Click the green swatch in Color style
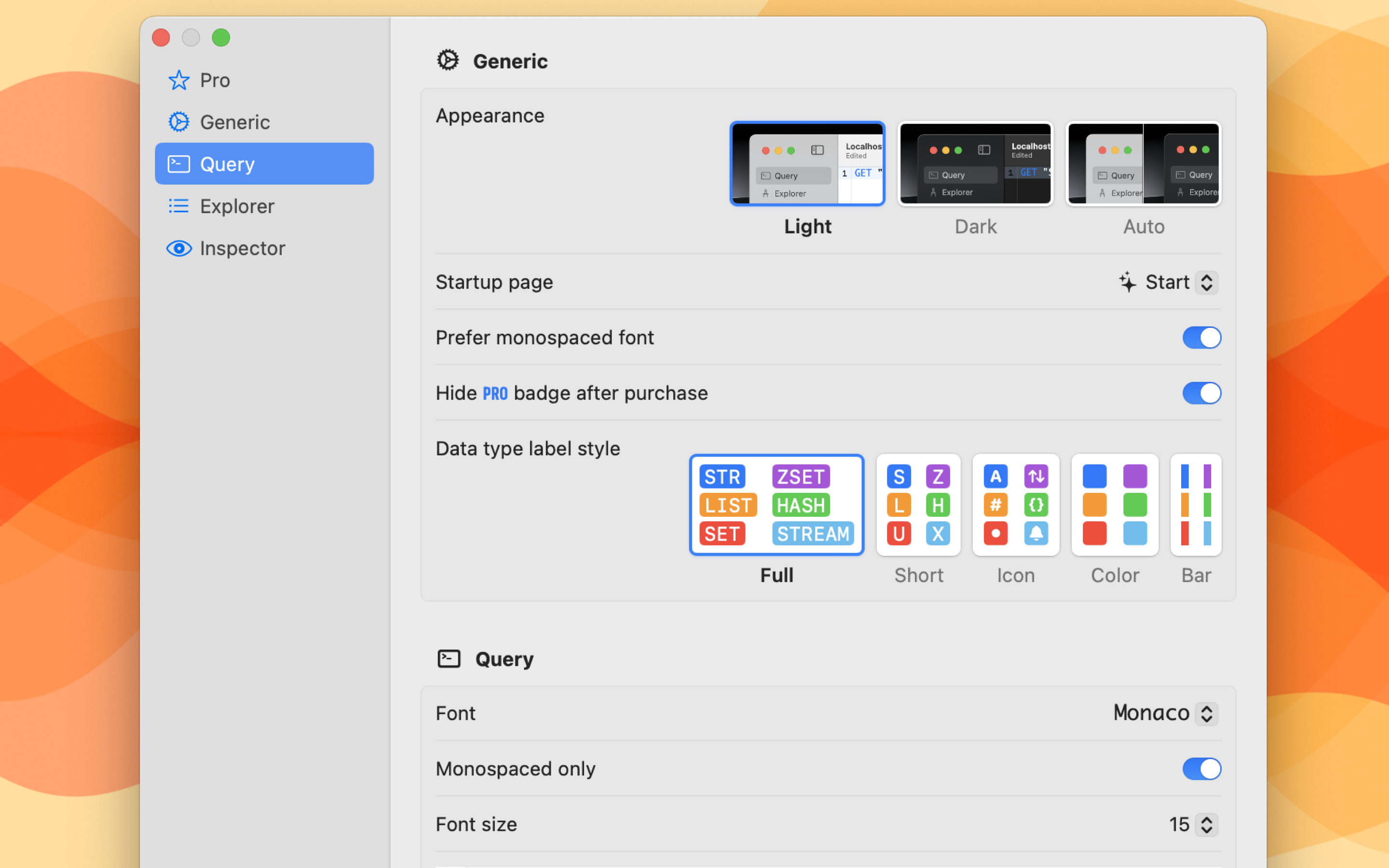The image size is (1389, 868). point(1135,504)
